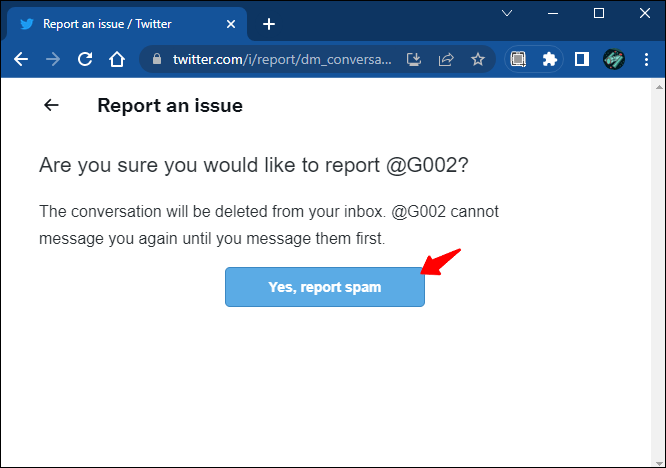The height and width of the screenshot is (468, 666).
Task: Bookmark this page with star icon
Action: [x=478, y=59]
